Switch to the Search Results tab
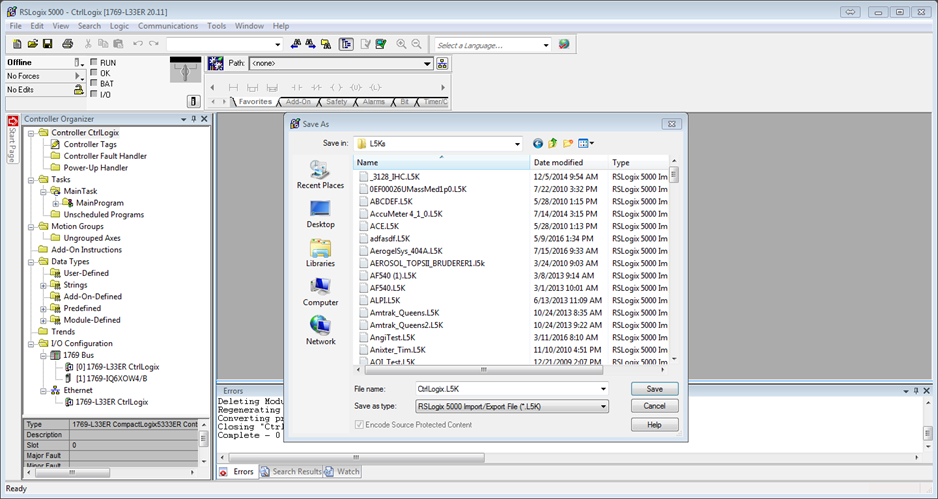 292,471
